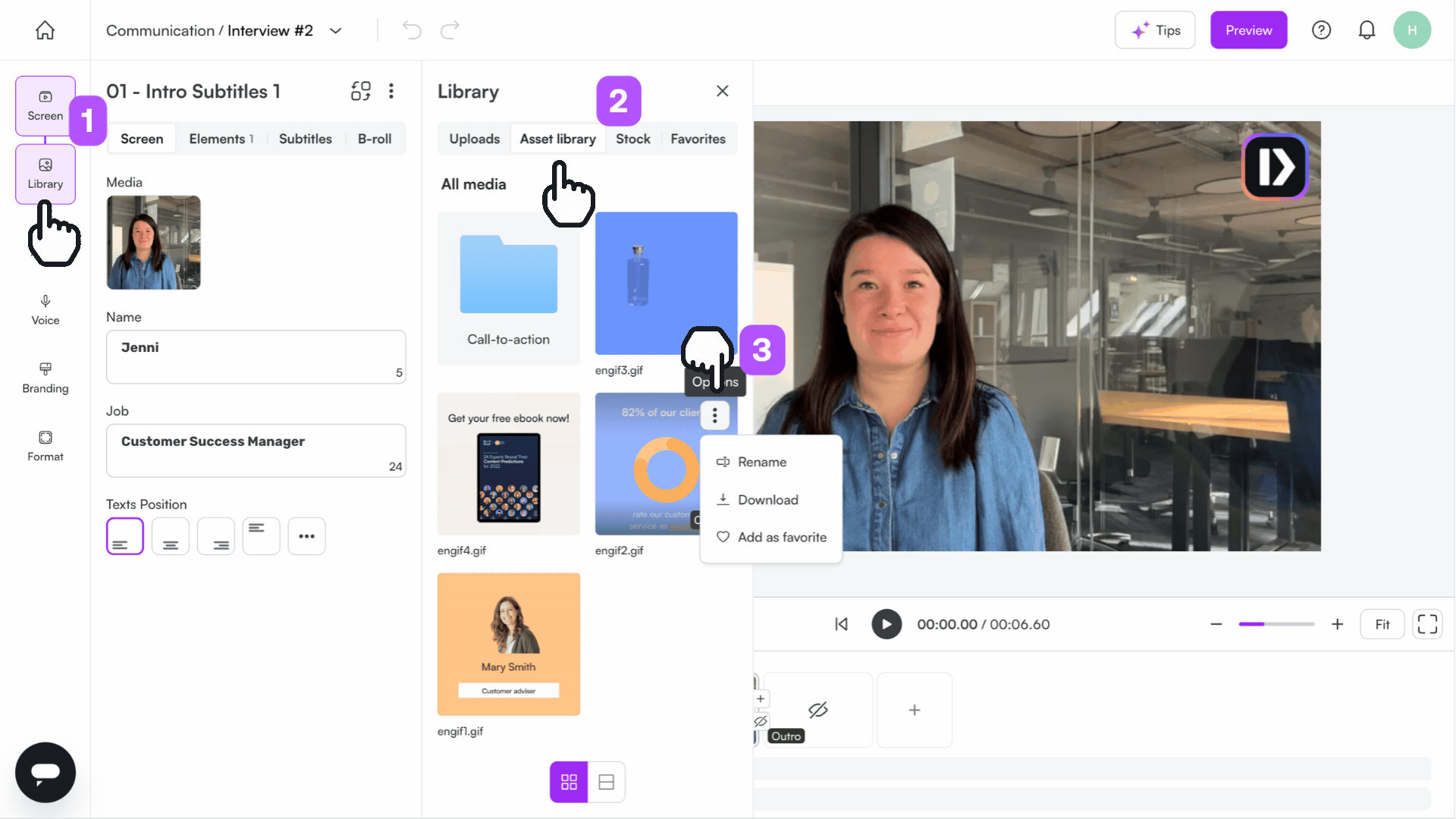1456x819 pixels.
Task: Zoom in the timeline with plus
Action: [1338, 624]
